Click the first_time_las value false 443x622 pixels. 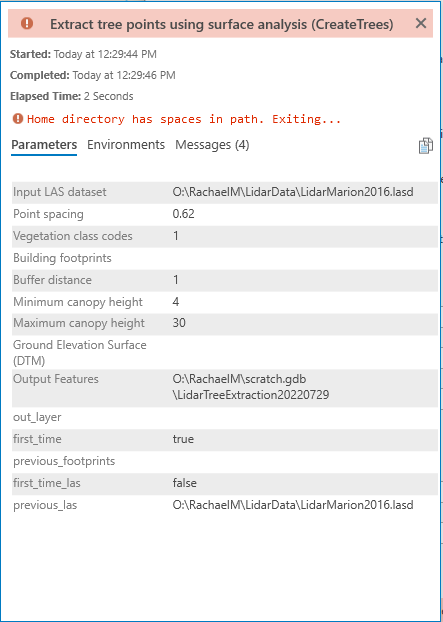pos(184,483)
